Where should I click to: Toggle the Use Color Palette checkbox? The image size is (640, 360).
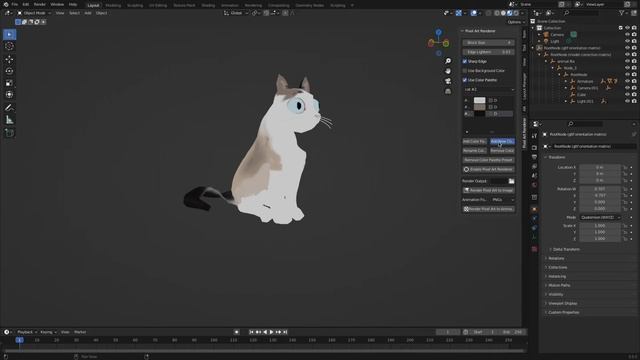coord(465,80)
